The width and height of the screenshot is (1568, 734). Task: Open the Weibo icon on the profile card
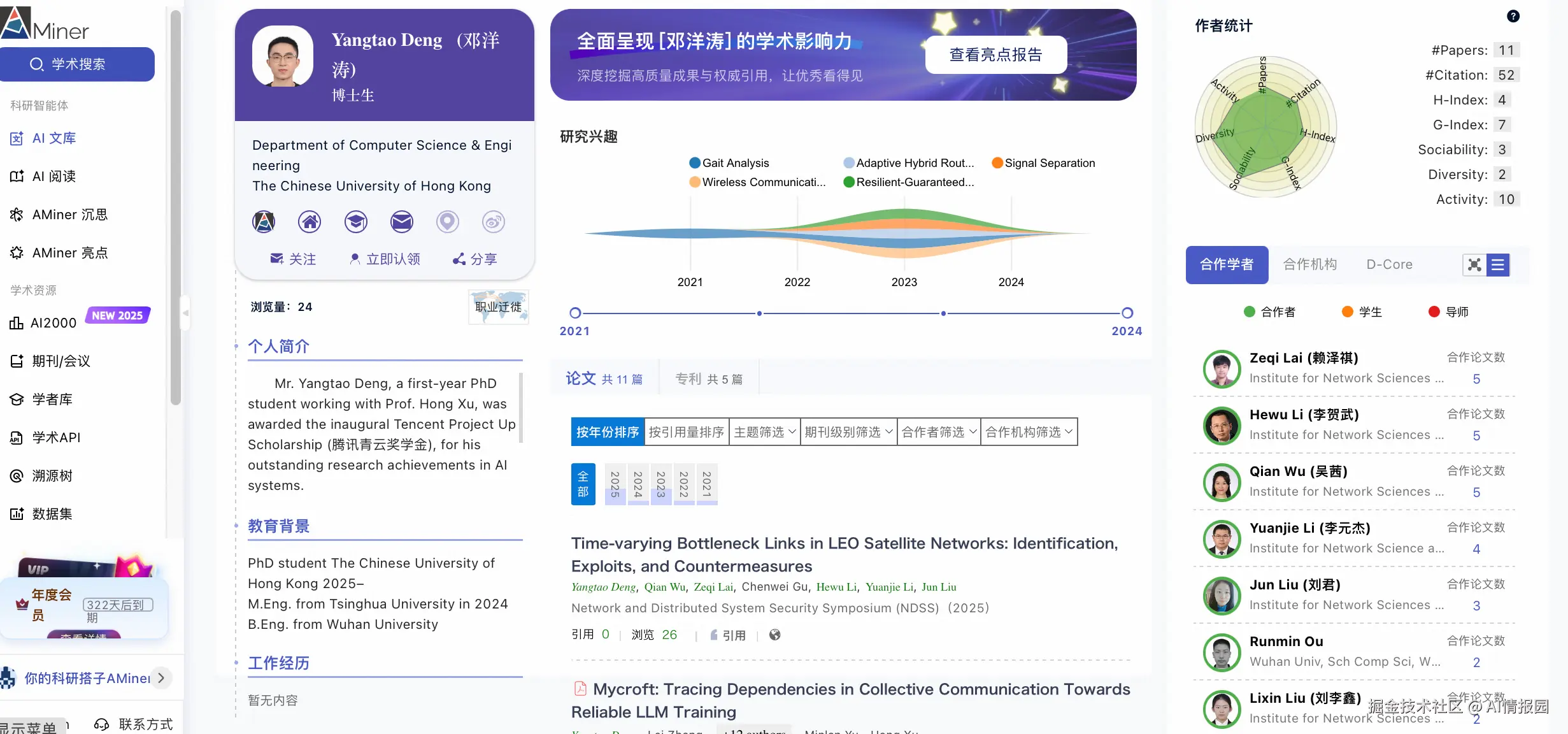494,222
